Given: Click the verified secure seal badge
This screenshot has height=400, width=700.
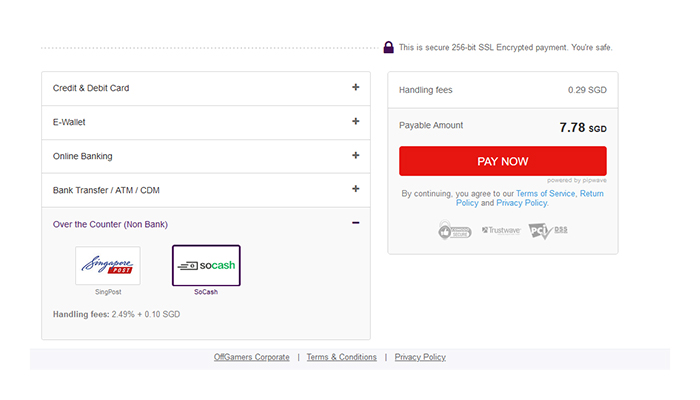Looking at the screenshot, I should tap(454, 230).
